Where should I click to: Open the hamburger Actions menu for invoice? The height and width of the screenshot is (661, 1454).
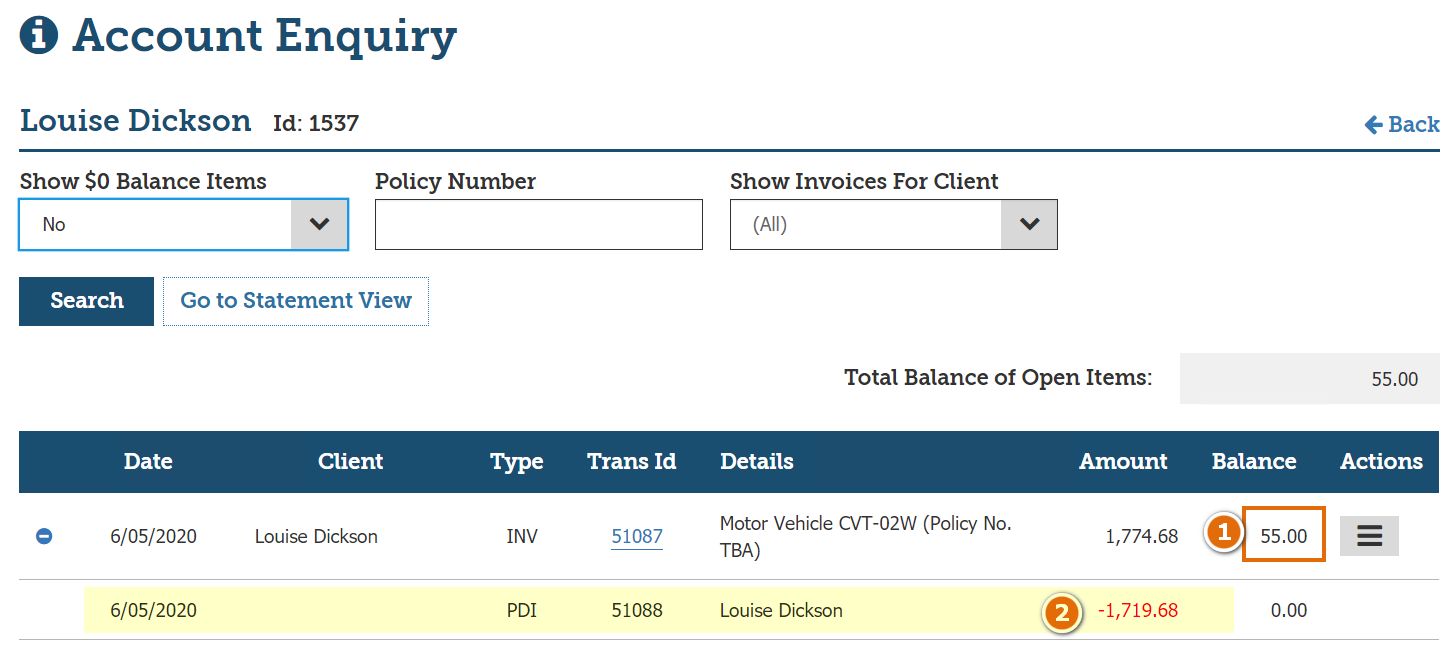tap(1369, 536)
